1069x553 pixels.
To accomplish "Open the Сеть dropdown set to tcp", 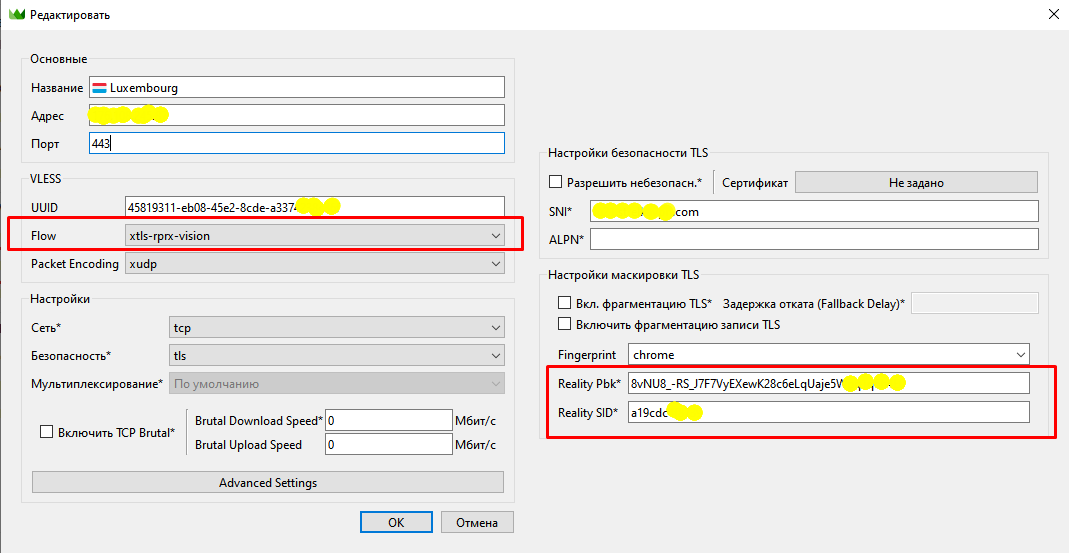I will [337, 328].
